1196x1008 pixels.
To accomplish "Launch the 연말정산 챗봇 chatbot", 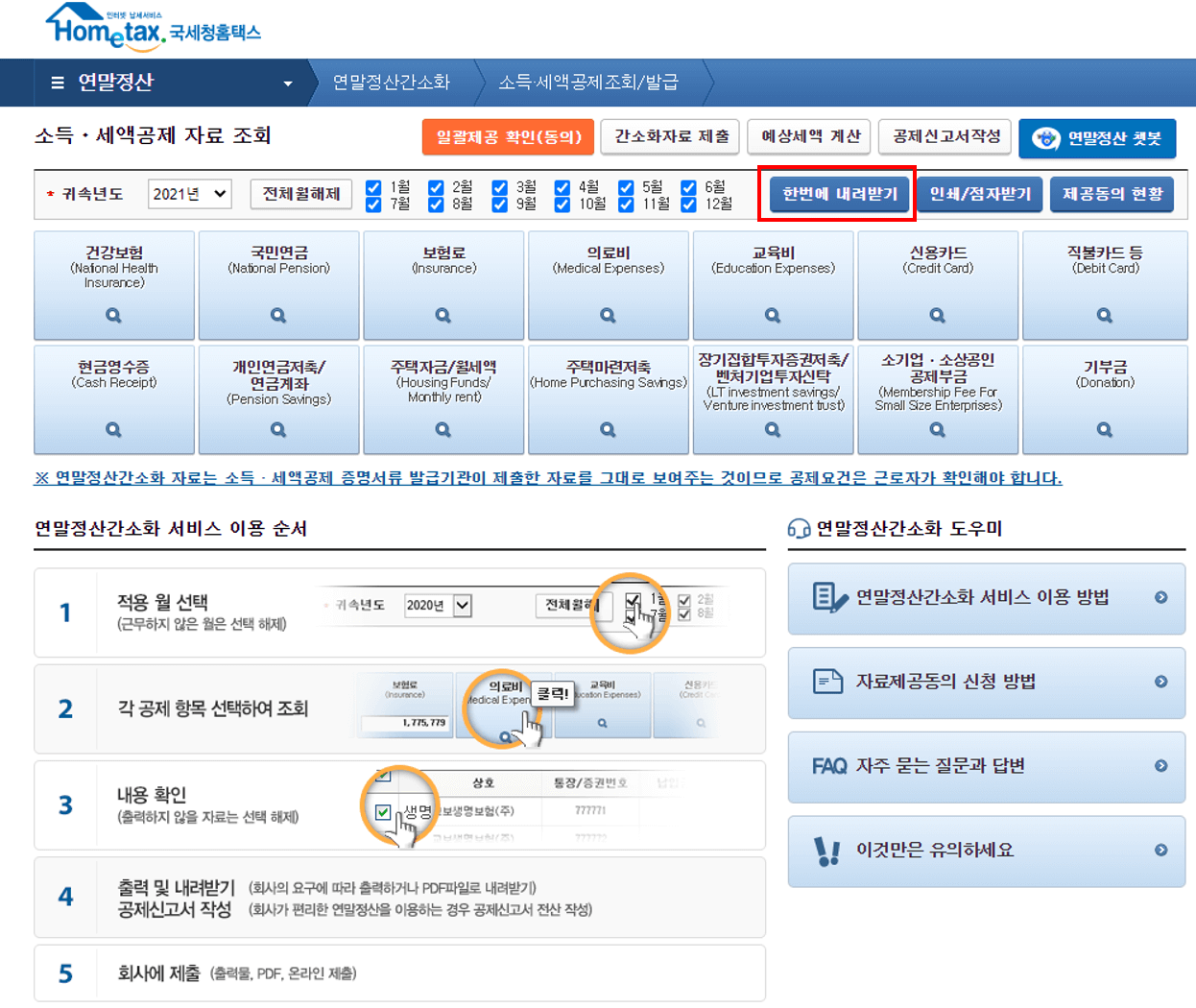I will pos(1097,137).
